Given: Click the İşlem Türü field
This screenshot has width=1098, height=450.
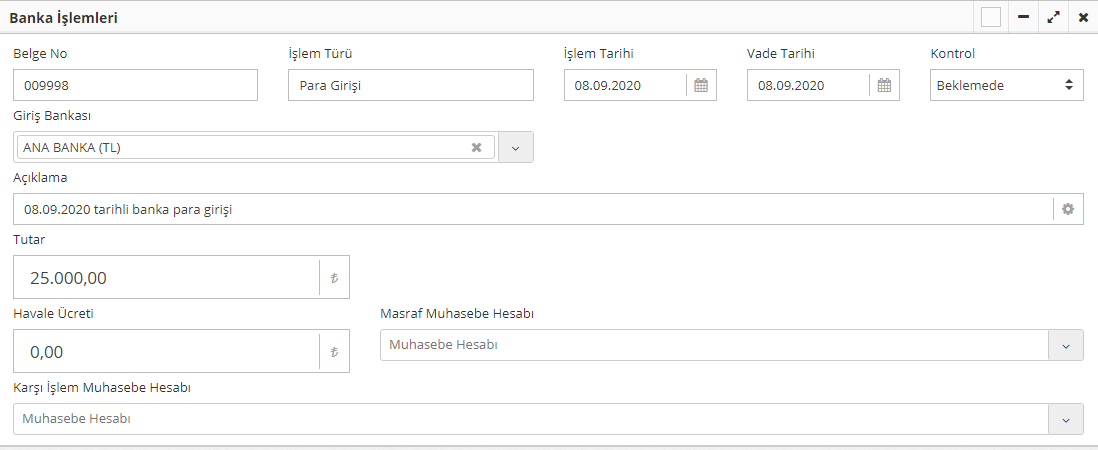Looking at the screenshot, I should pyautogui.click(x=410, y=86).
